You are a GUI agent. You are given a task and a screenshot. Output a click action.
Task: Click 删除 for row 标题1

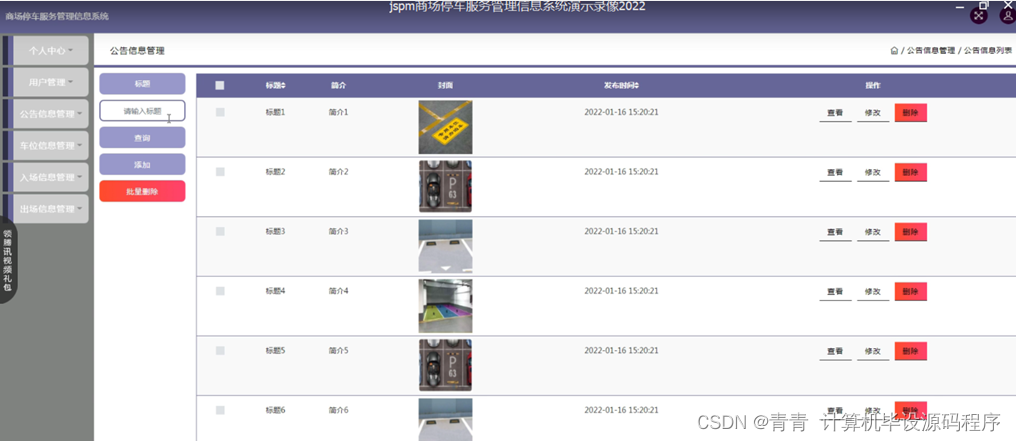[910, 113]
